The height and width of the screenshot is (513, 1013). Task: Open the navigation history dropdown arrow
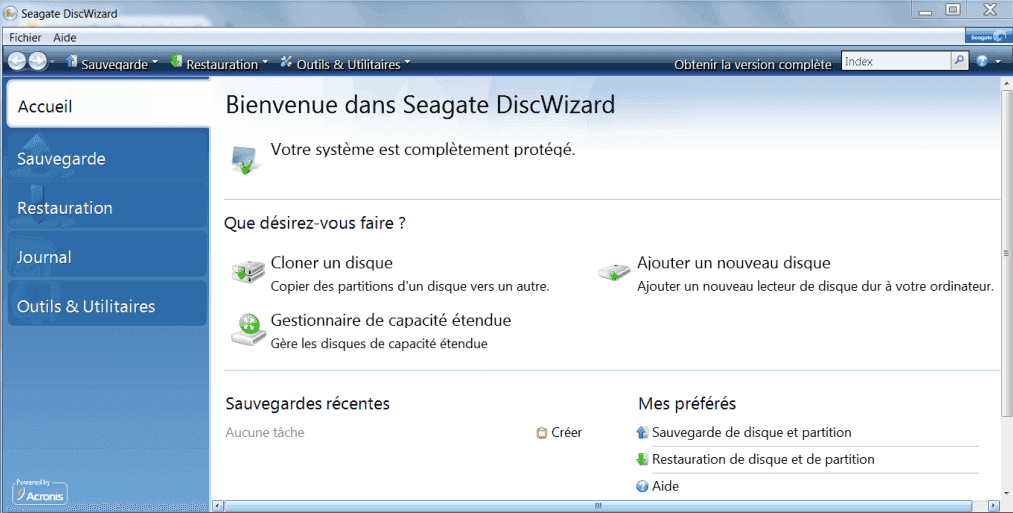tap(52, 63)
